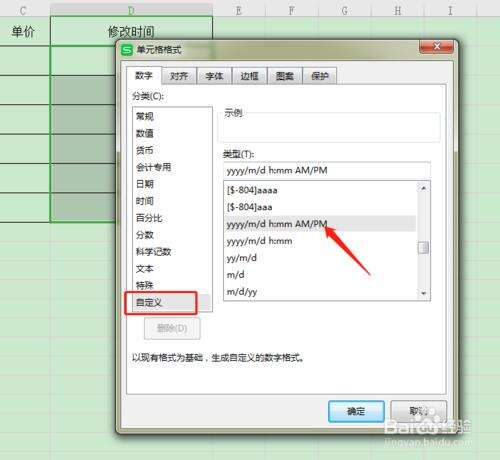Cancel the cell format dialog
500x460 pixels.
[418, 411]
